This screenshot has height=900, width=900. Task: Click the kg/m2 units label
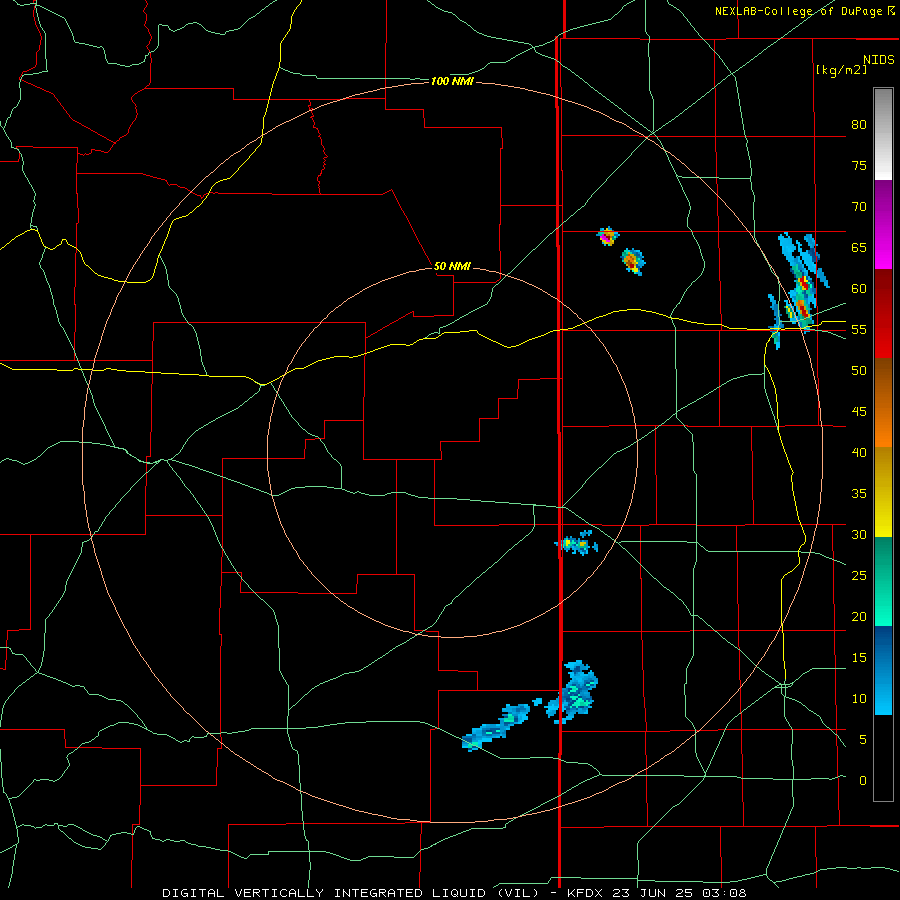click(841, 70)
